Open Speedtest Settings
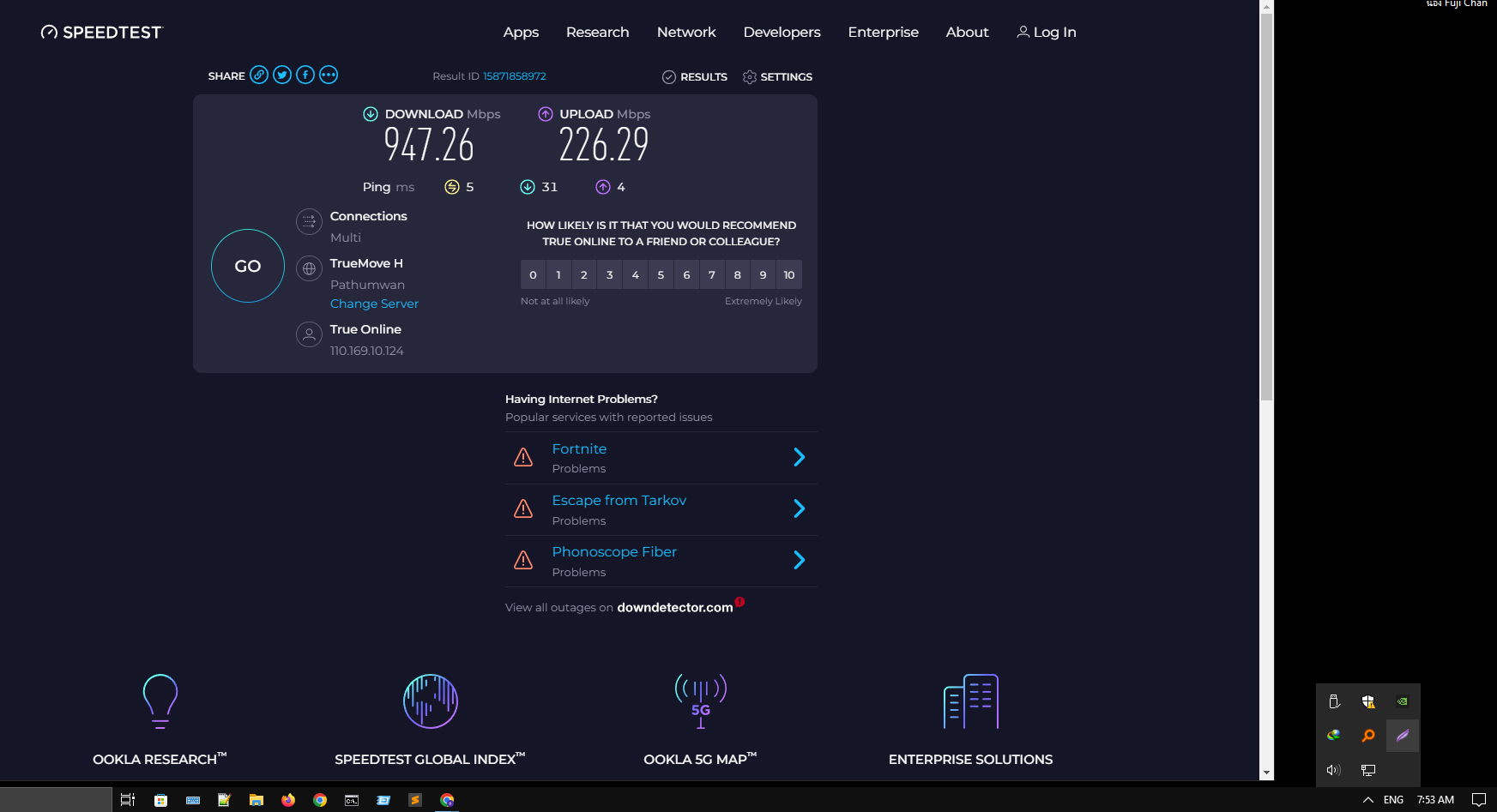1497x812 pixels. (x=777, y=77)
